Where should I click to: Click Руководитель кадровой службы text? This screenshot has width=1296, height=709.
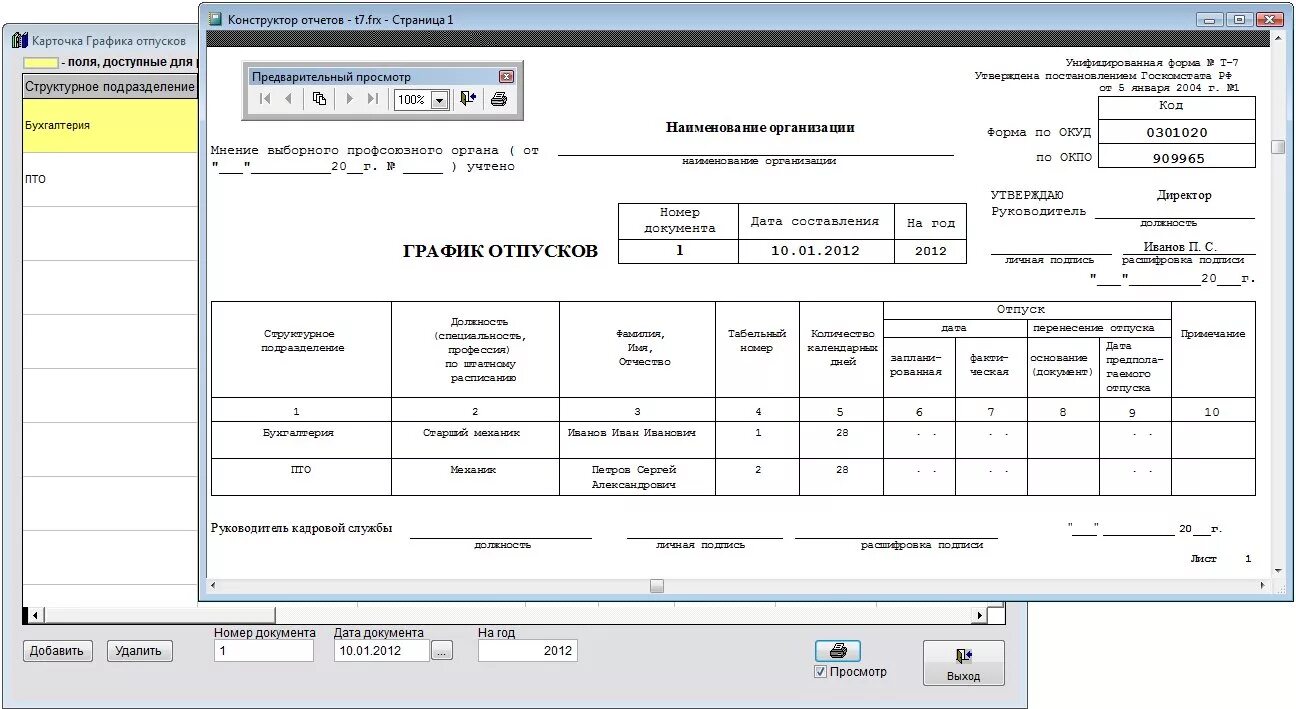pyautogui.click(x=301, y=528)
